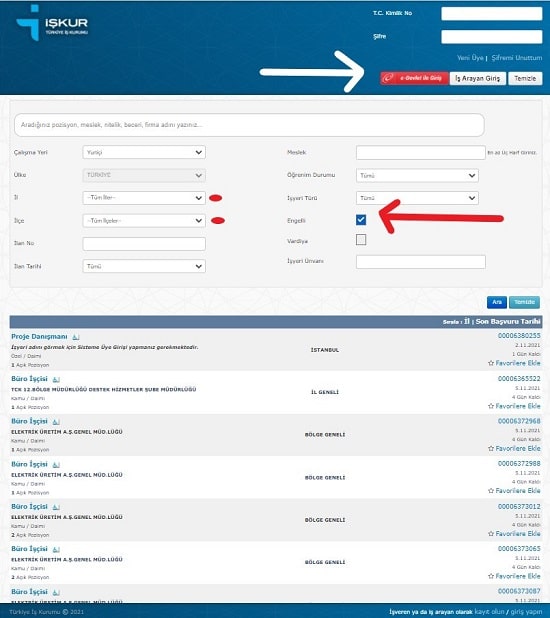Click the Ara search button
Viewport: 550px width, 618px height.
tap(497, 302)
